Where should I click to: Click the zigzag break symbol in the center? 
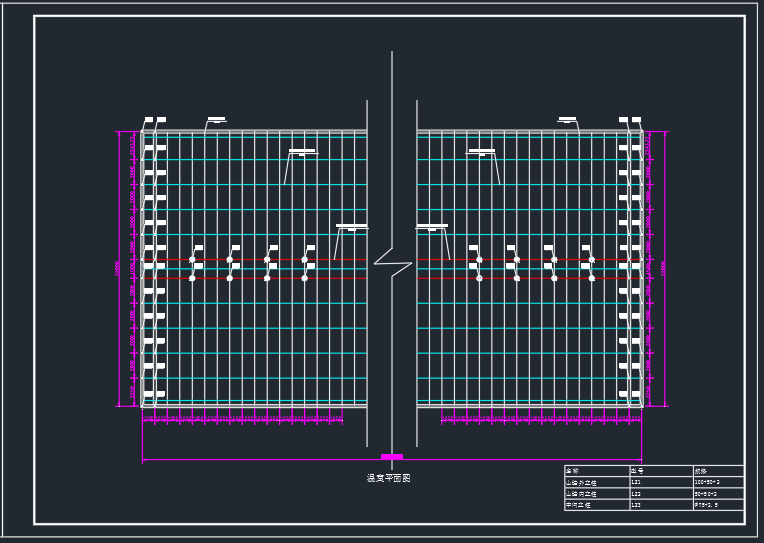(x=392, y=264)
